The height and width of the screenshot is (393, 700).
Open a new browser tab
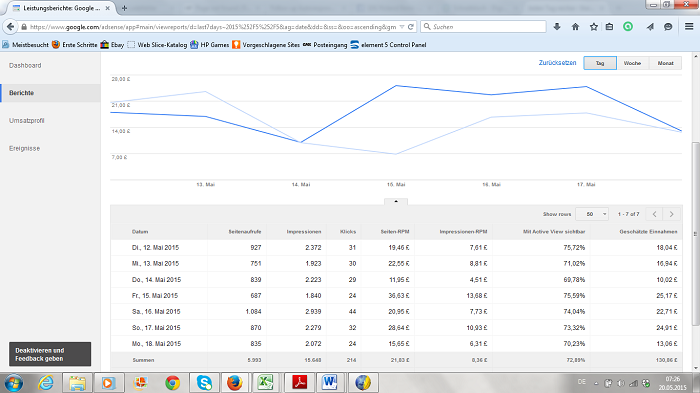click(124, 8)
